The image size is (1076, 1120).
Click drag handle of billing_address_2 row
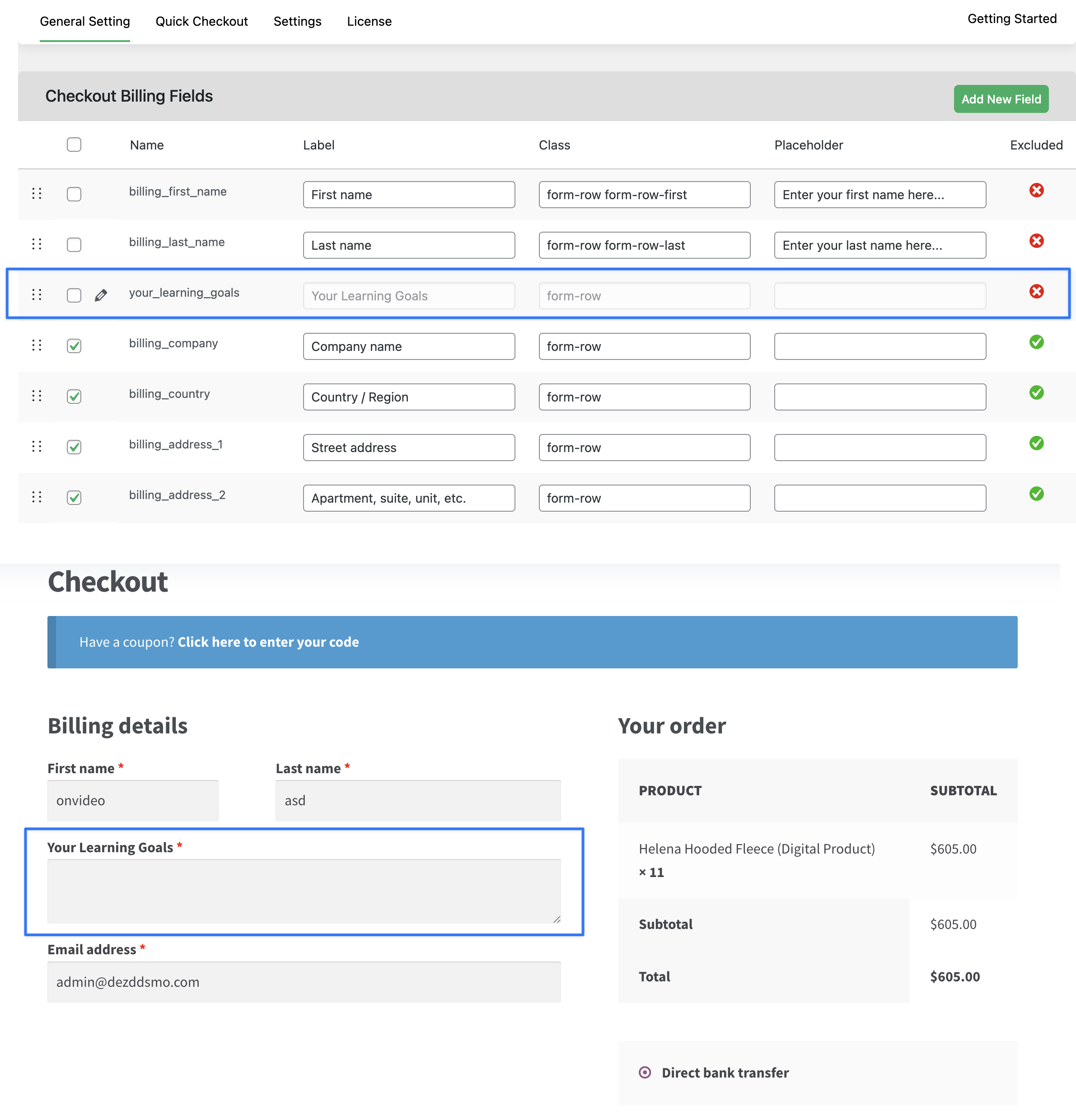pyautogui.click(x=37, y=497)
